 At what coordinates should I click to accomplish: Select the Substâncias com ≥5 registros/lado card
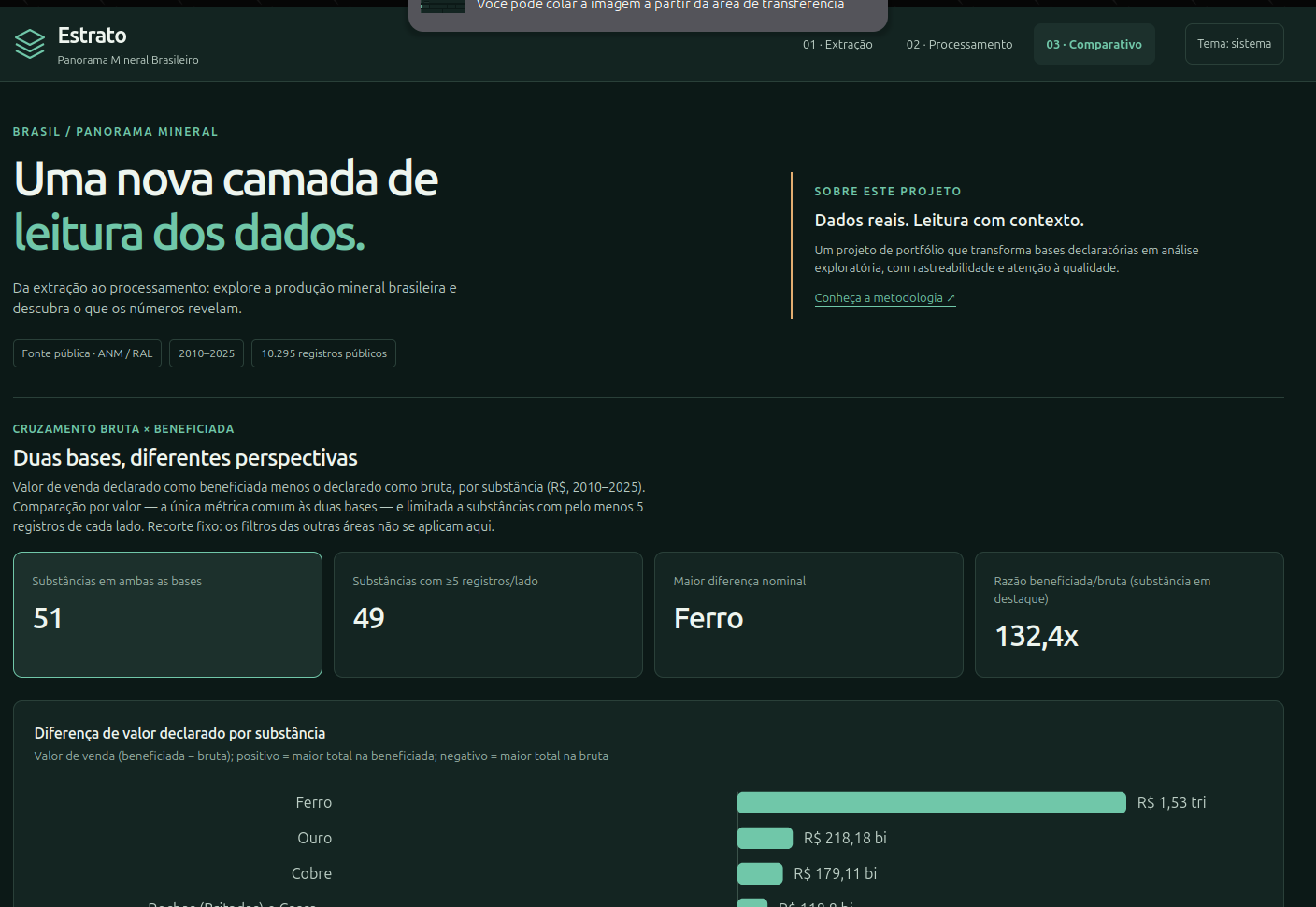click(488, 614)
